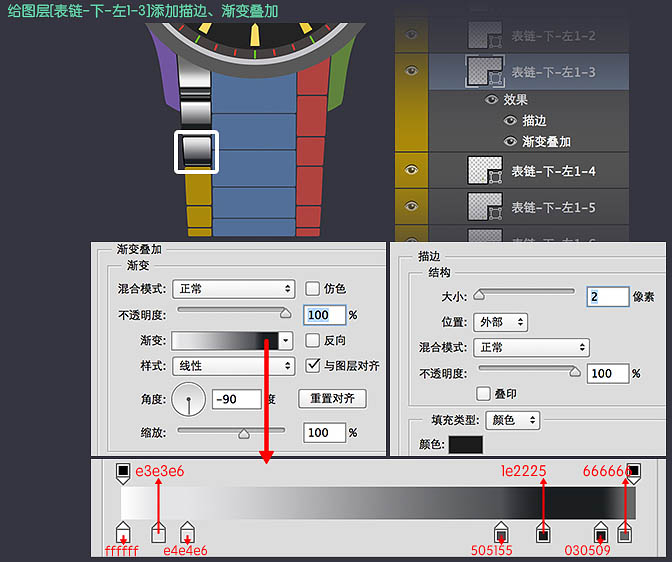Toggle visibility of all 效果 effects

(491, 99)
